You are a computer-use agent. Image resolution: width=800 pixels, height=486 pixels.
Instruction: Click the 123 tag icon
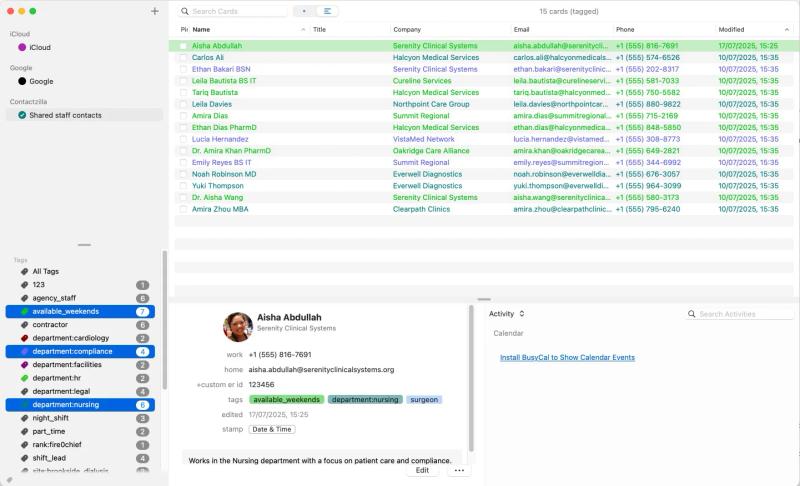tap(24, 285)
